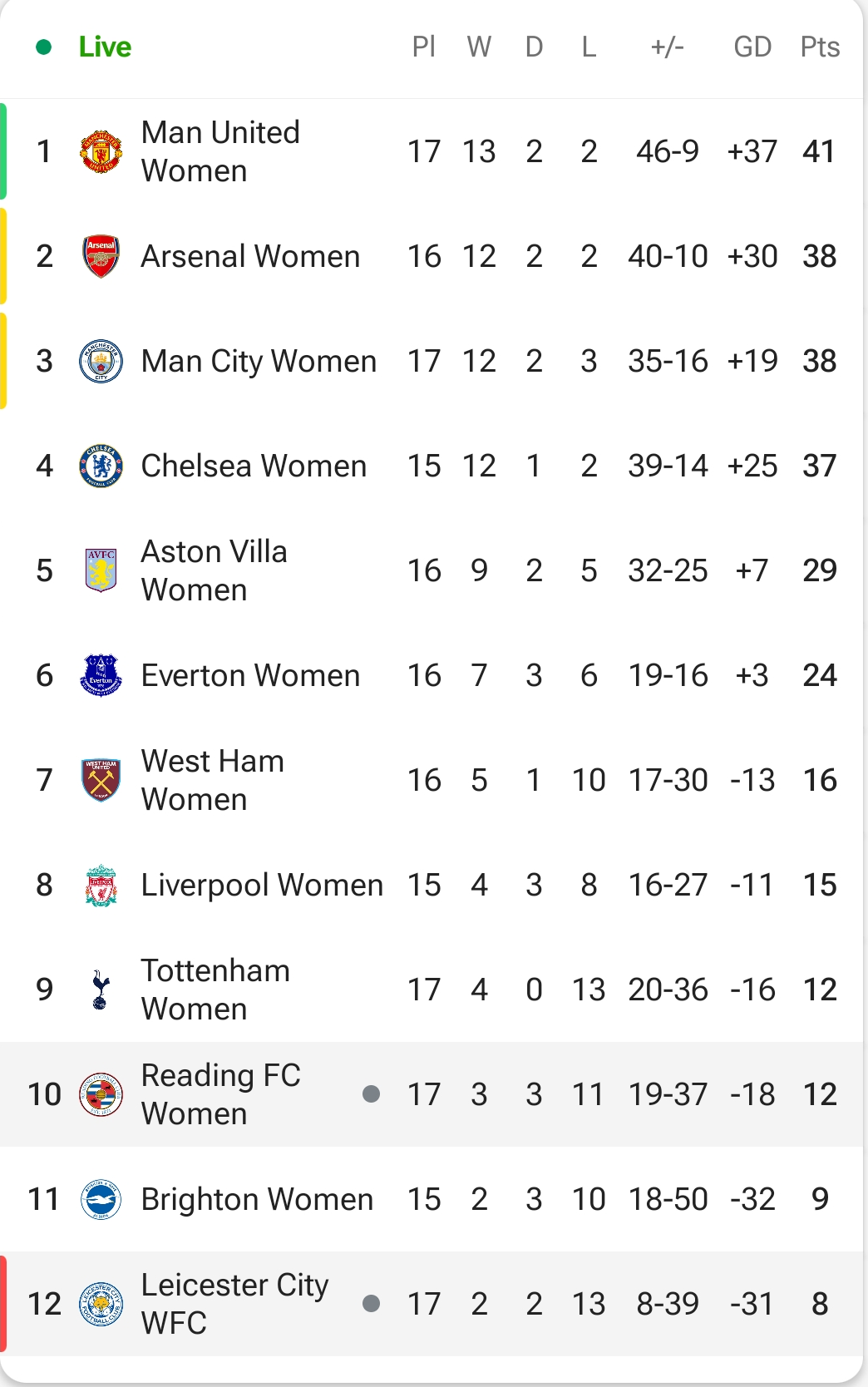Click the W column header

click(479, 47)
